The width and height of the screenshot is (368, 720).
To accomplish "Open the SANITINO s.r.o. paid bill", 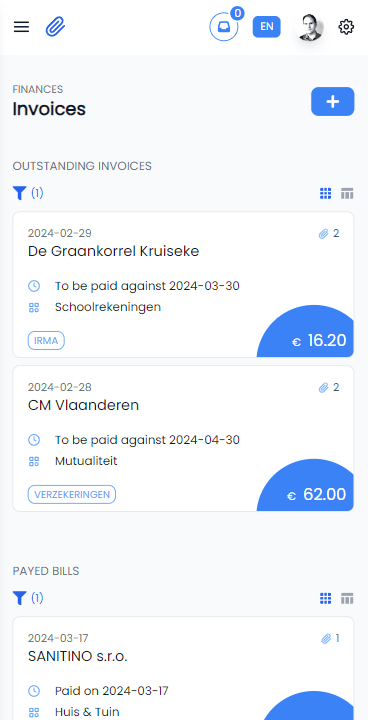I will tap(183, 668).
